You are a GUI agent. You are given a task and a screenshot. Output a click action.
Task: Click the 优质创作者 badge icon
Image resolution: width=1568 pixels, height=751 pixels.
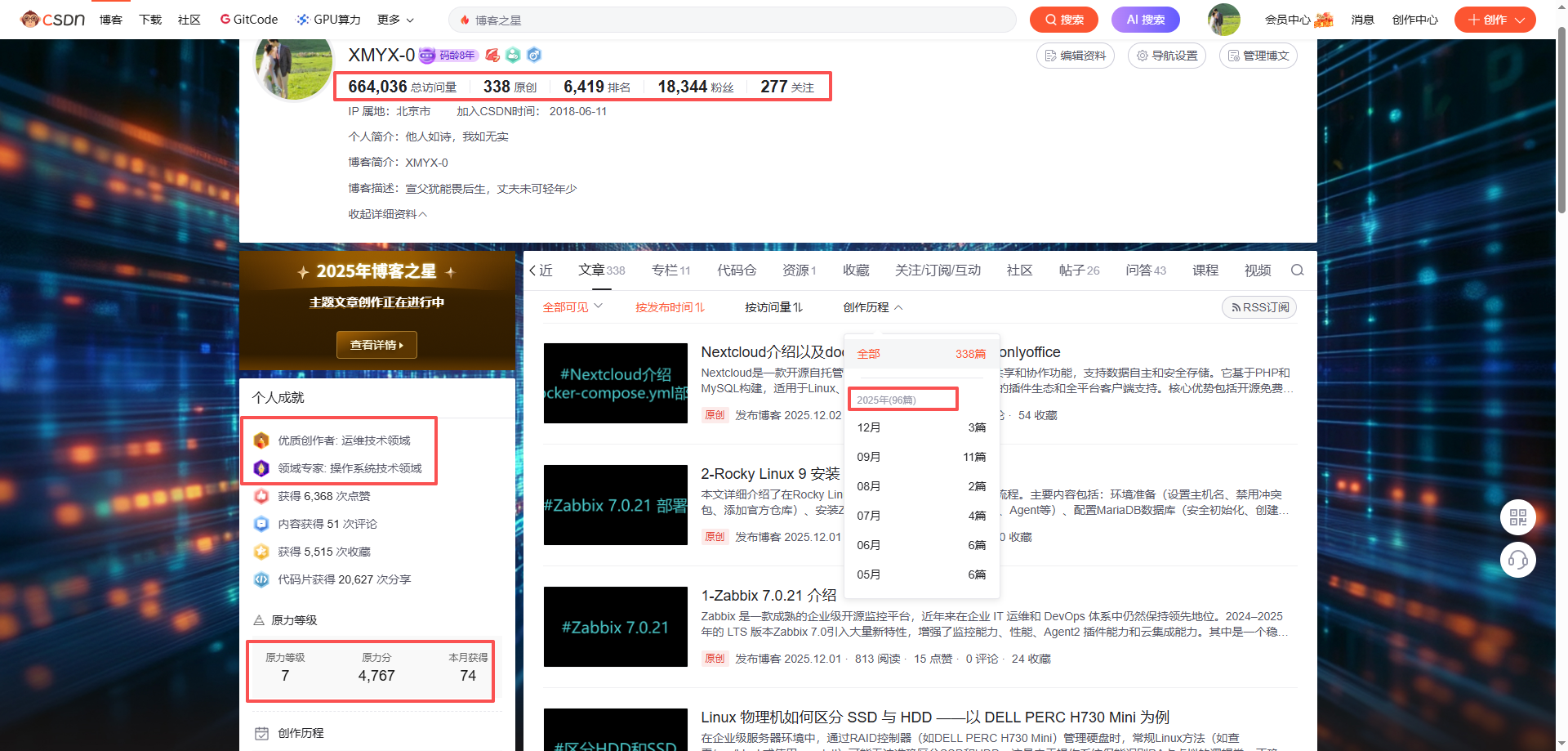(261, 440)
